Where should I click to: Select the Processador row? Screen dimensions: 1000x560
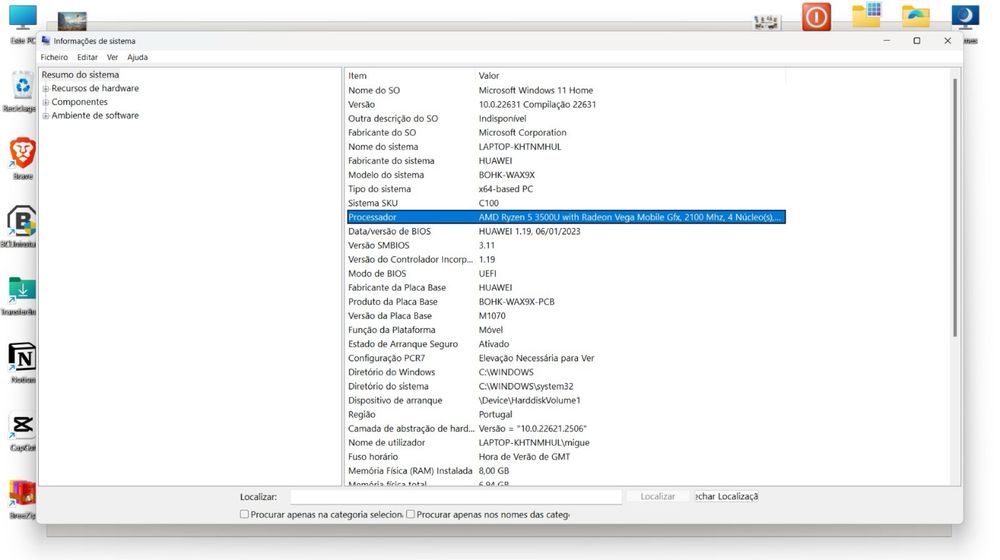[x=566, y=217]
